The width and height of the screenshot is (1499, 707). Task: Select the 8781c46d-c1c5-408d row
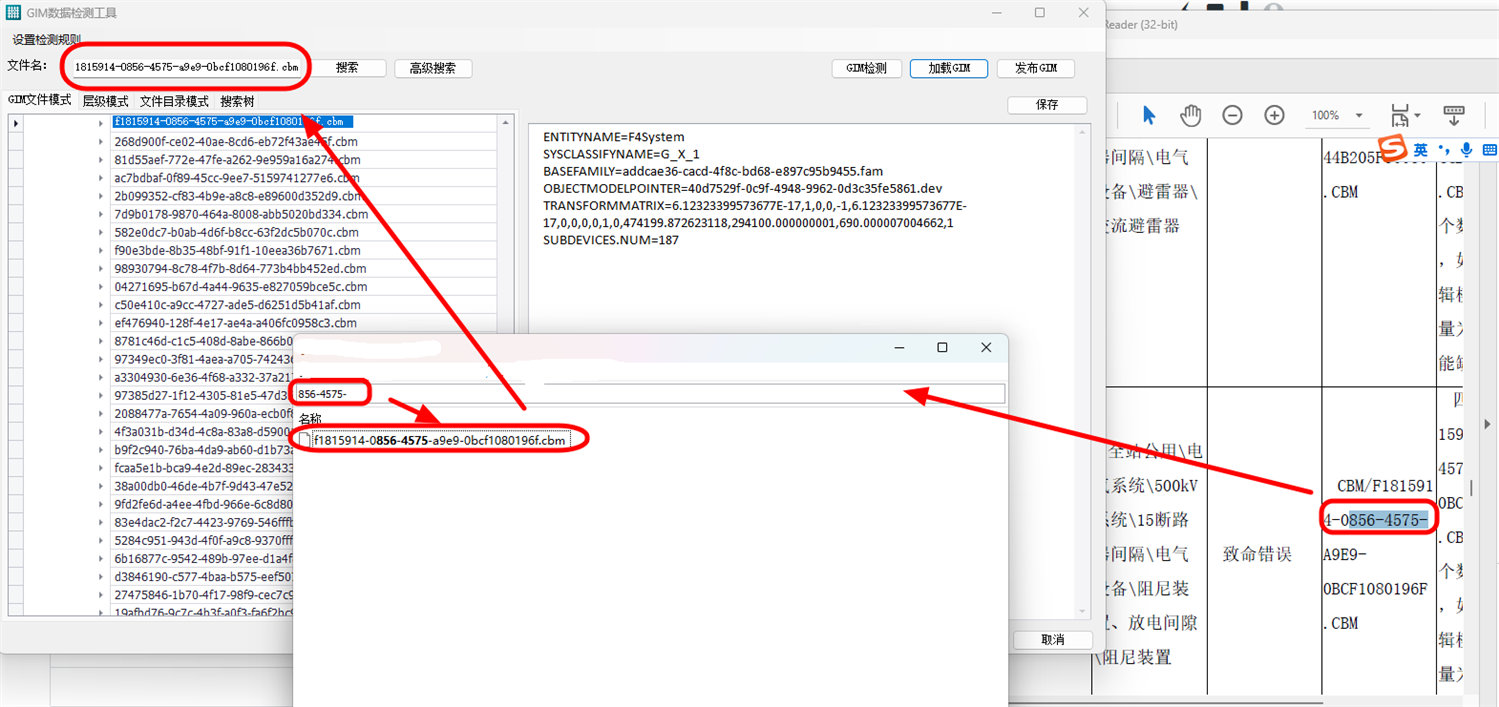[203, 341]
